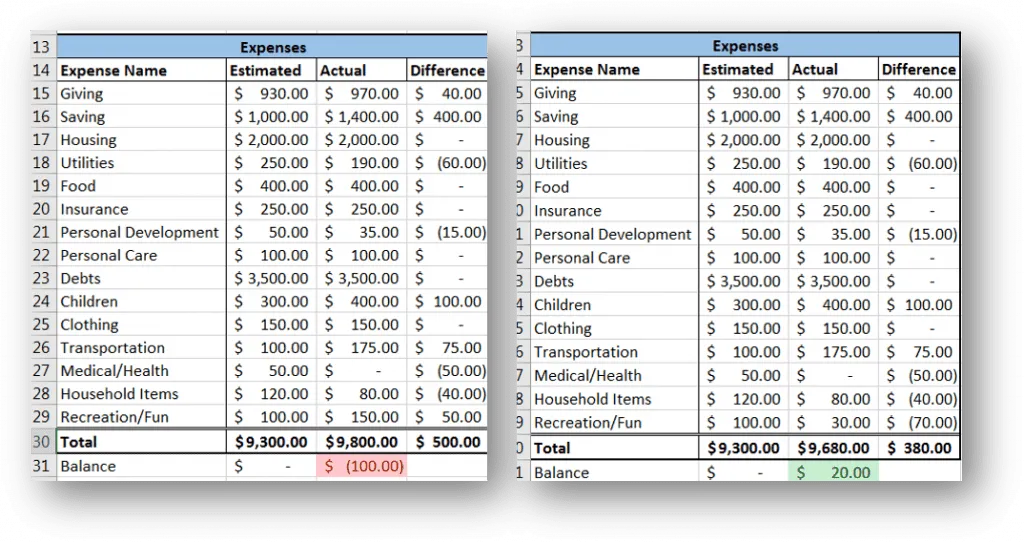The width and height of the screenshot is (1024, 543).
Task: Select Transportation Actual 175.00 in left table
Action: (361, 348)
